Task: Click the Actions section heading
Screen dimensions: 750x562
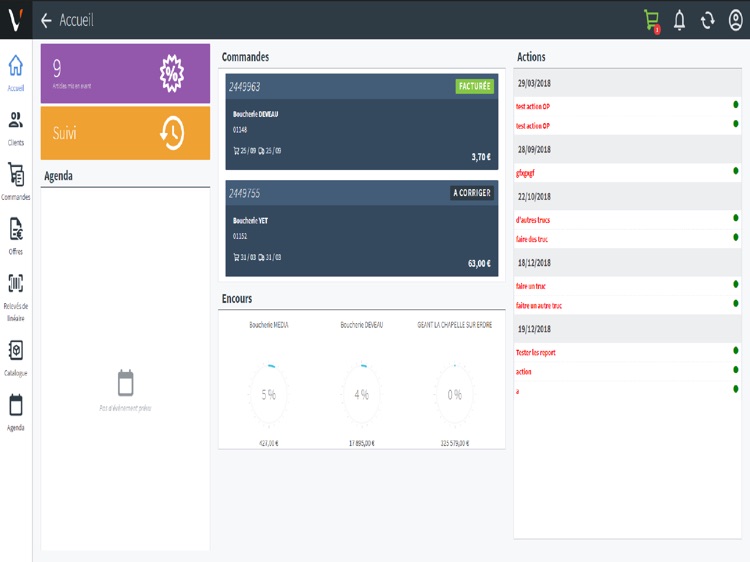Action: click(x=531, y=57)
